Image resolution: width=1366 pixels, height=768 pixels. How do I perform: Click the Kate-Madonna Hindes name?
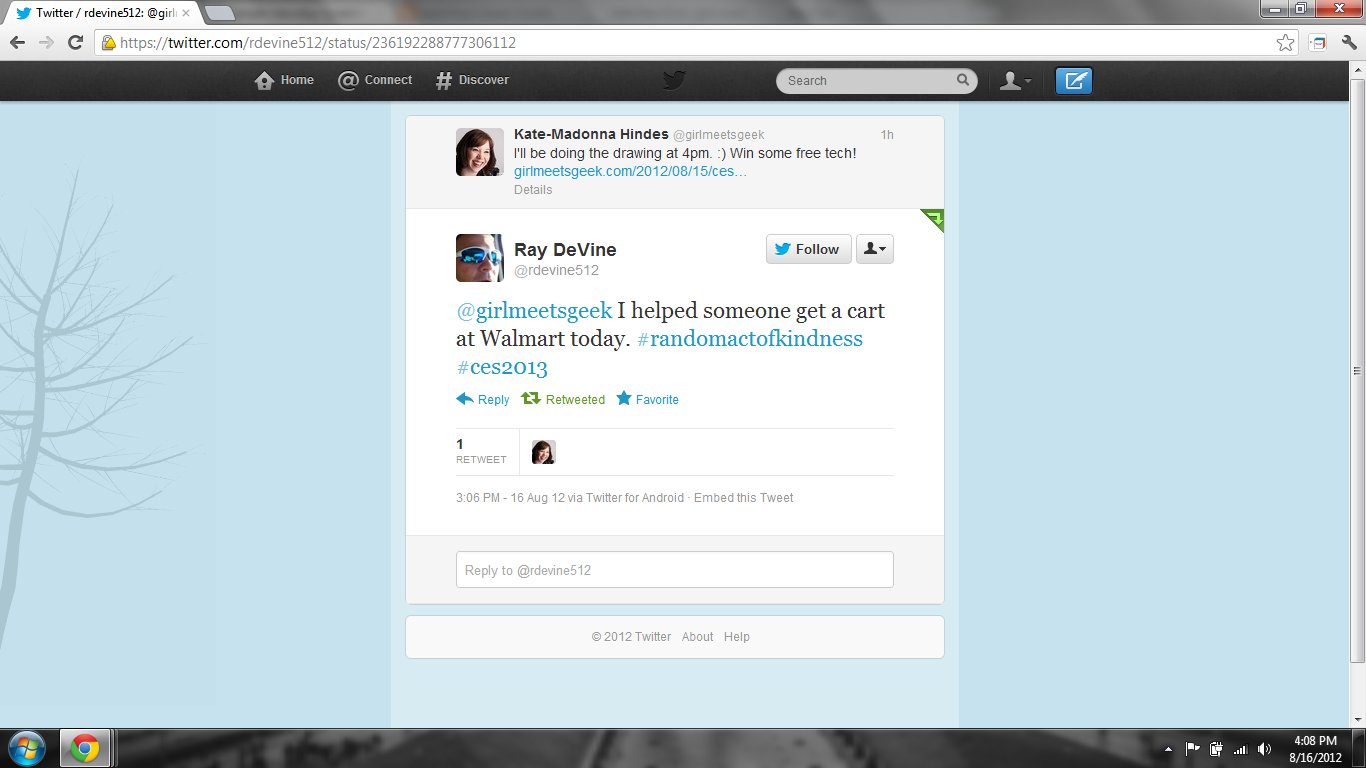pos(591,134)
